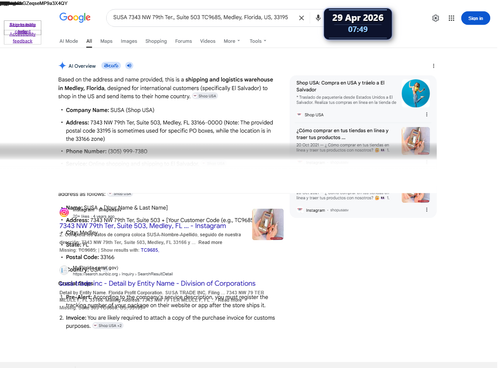Open the Images tab

[x=129, y=41]
